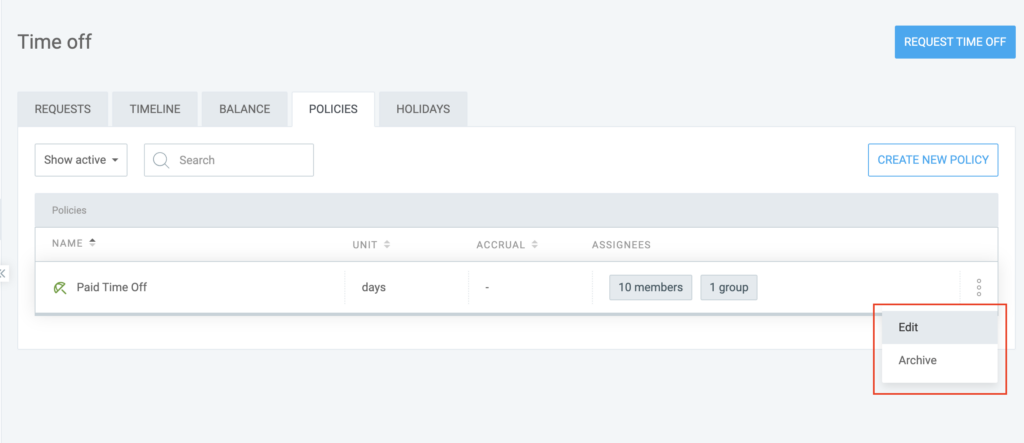
Task: Select the Policies tab
Action: (333, 109)
